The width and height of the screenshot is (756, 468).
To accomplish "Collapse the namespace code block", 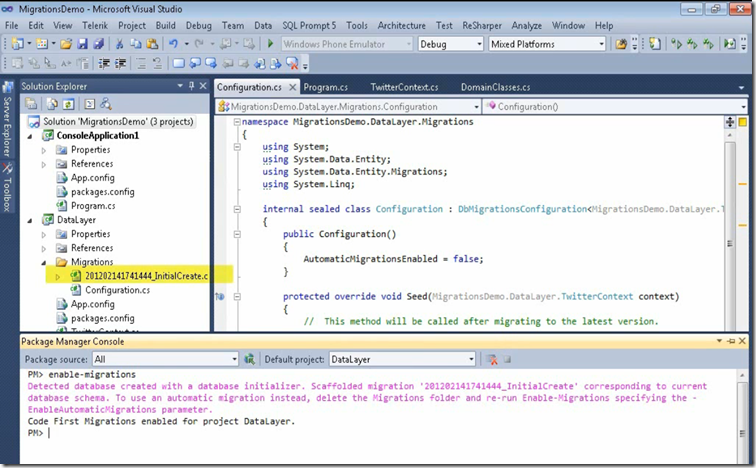I will pyautogui.click(x=237, y=122).
